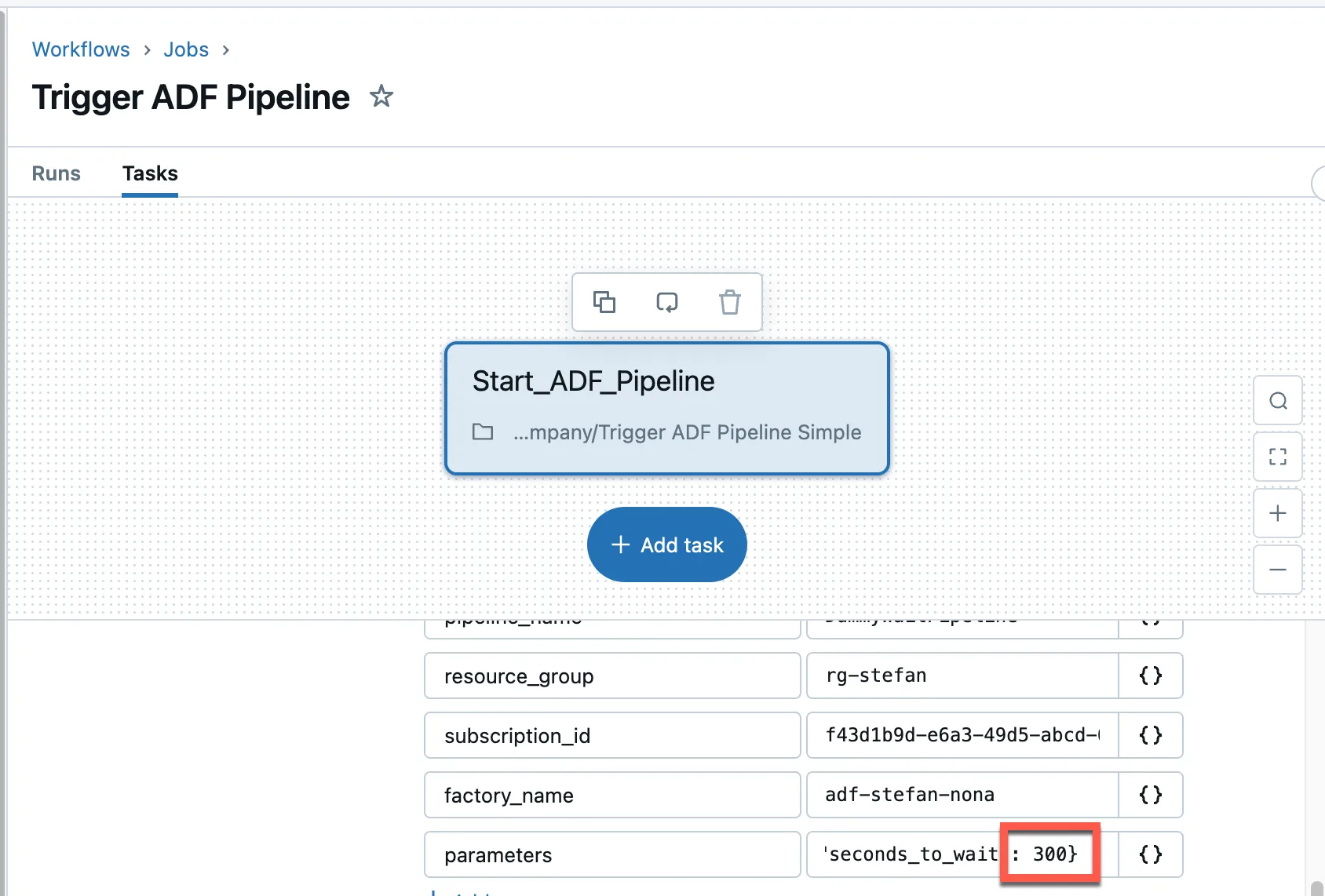Click the factory_name key field

(x=611, y=795)
